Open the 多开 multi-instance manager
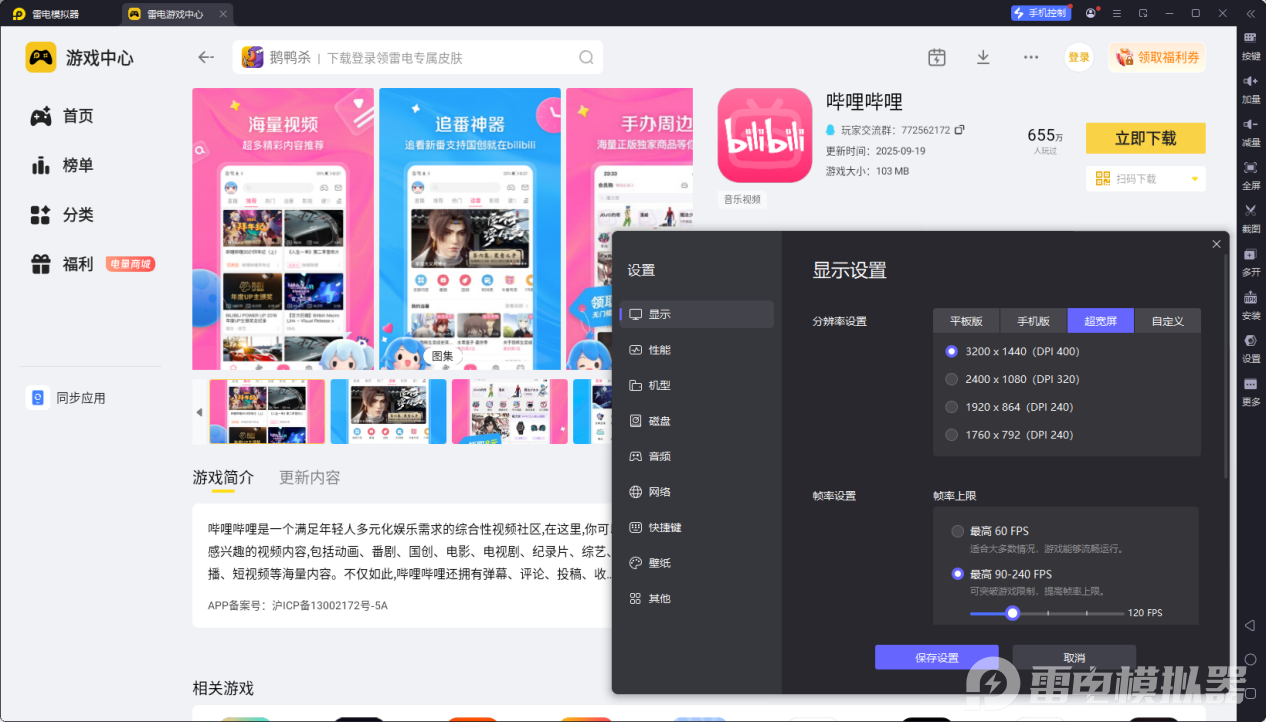 click(x=1251, y=262)
